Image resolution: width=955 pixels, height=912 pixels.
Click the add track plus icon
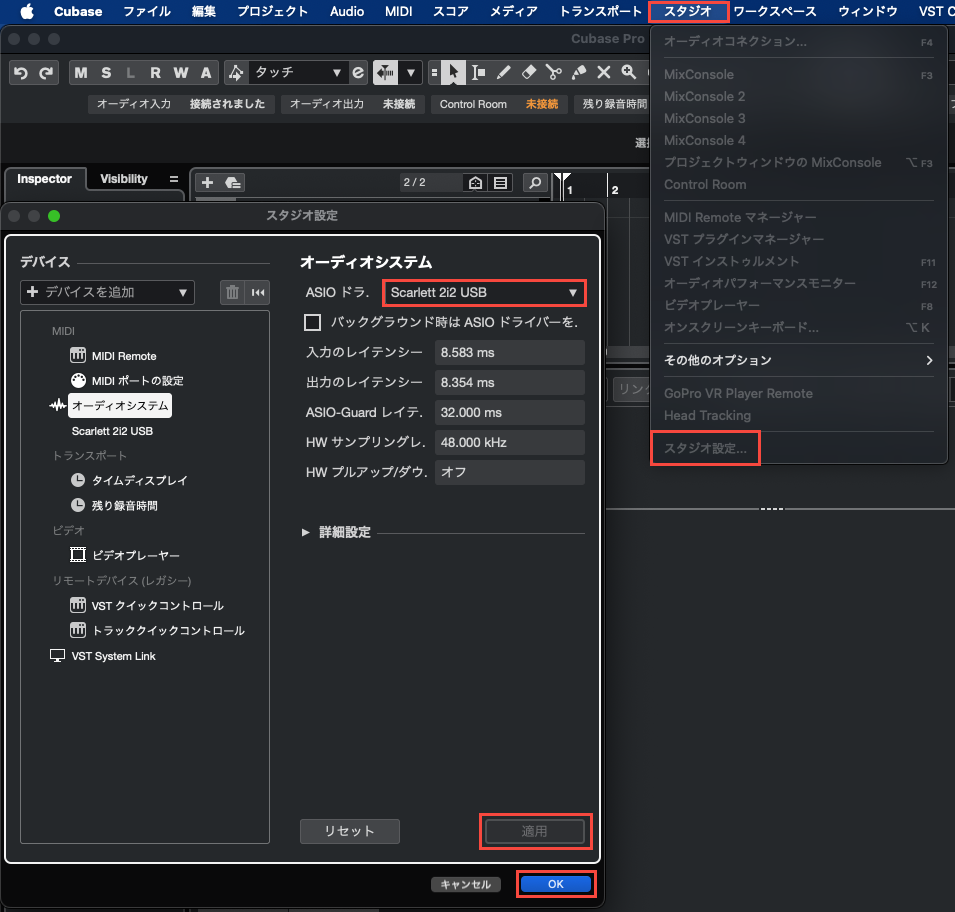207,182
